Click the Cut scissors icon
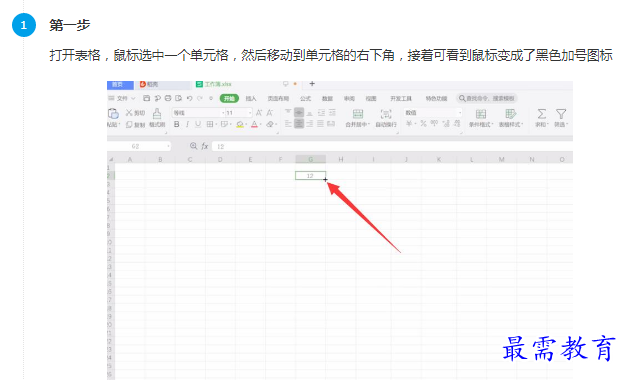 129,113
